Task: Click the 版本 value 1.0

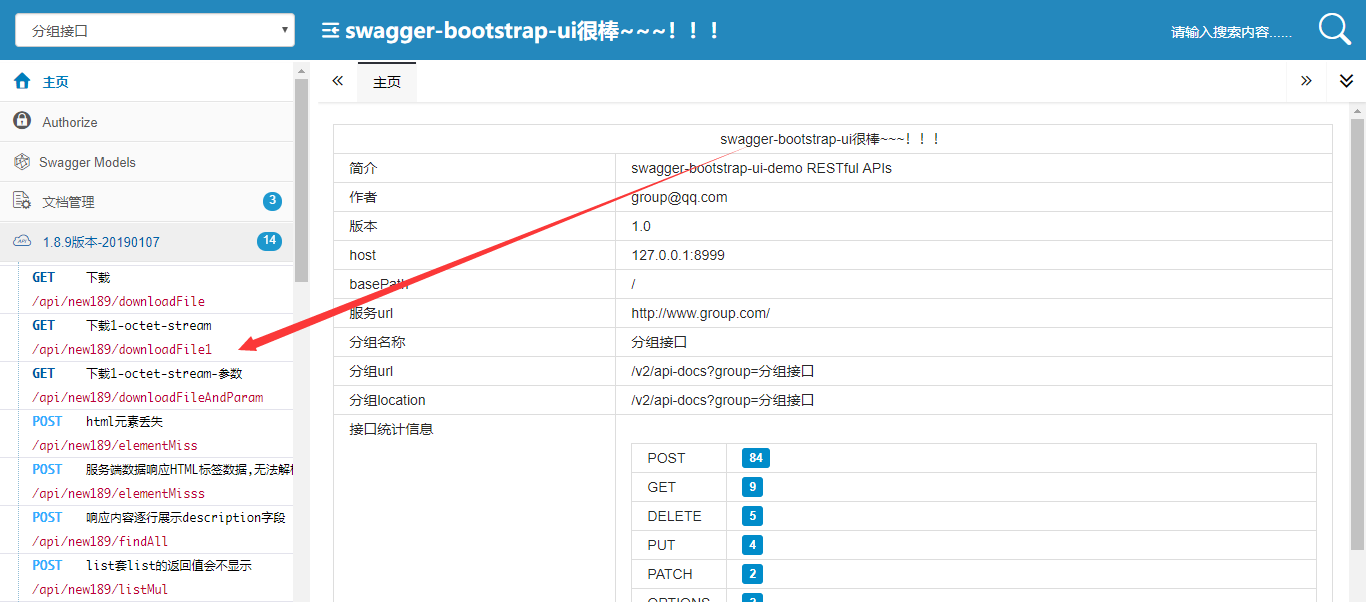Action: tap(641, 226)
